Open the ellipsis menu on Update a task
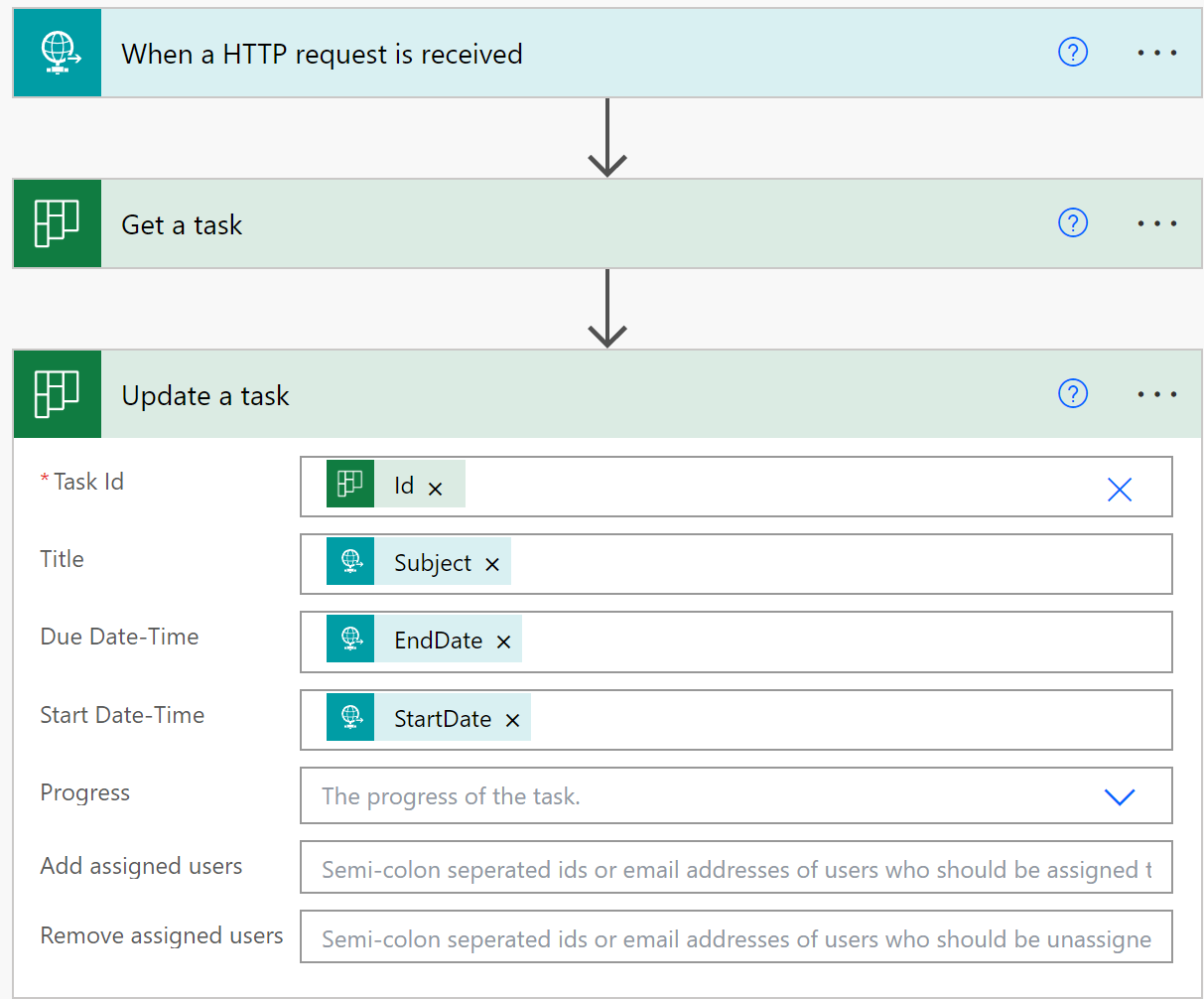Screen dimensions: 1204x999 click(1156, 395)
